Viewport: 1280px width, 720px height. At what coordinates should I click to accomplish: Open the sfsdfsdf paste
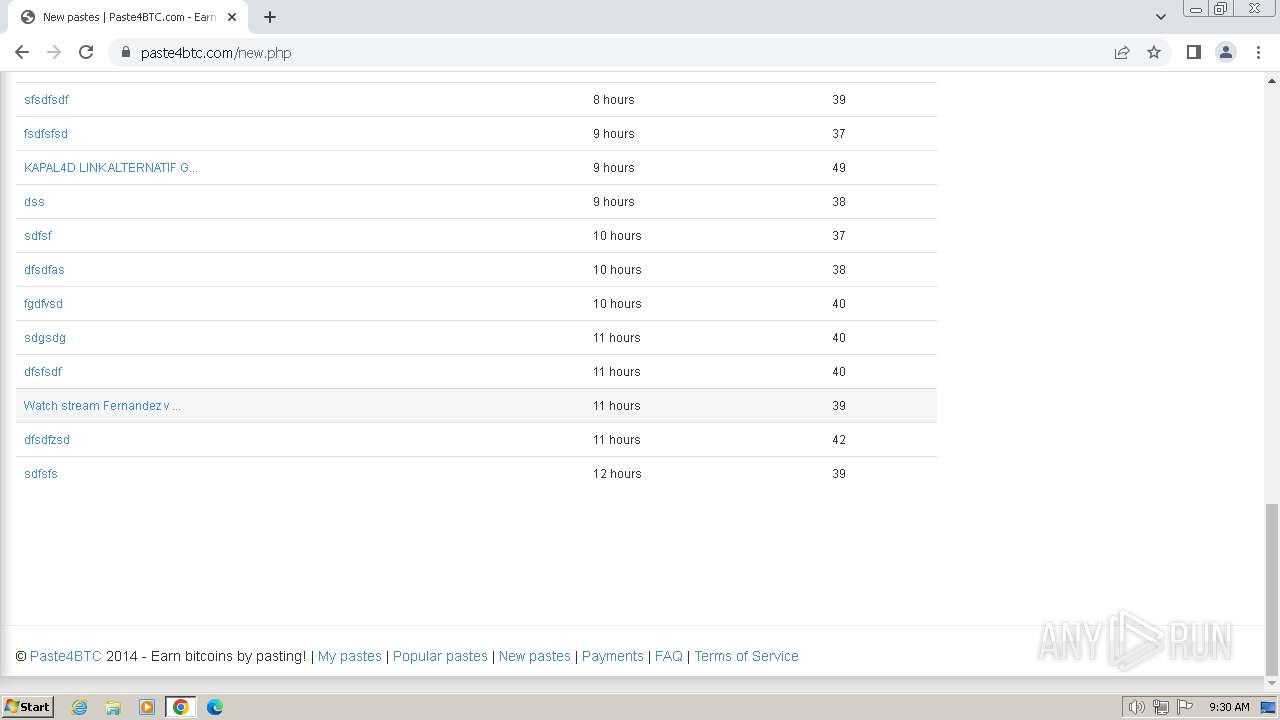(46, 100)
